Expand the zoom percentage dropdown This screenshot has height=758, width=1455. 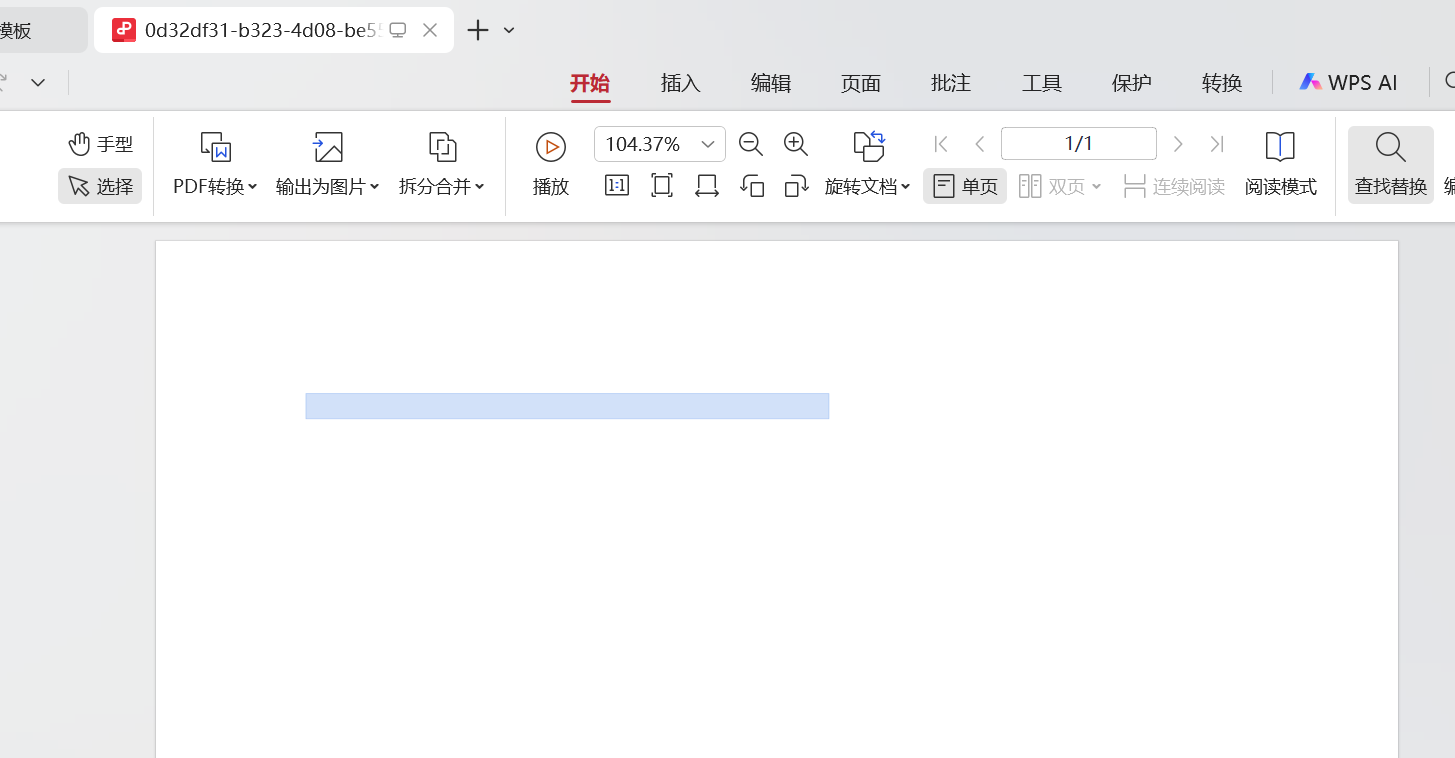click(x=708, y=144)
